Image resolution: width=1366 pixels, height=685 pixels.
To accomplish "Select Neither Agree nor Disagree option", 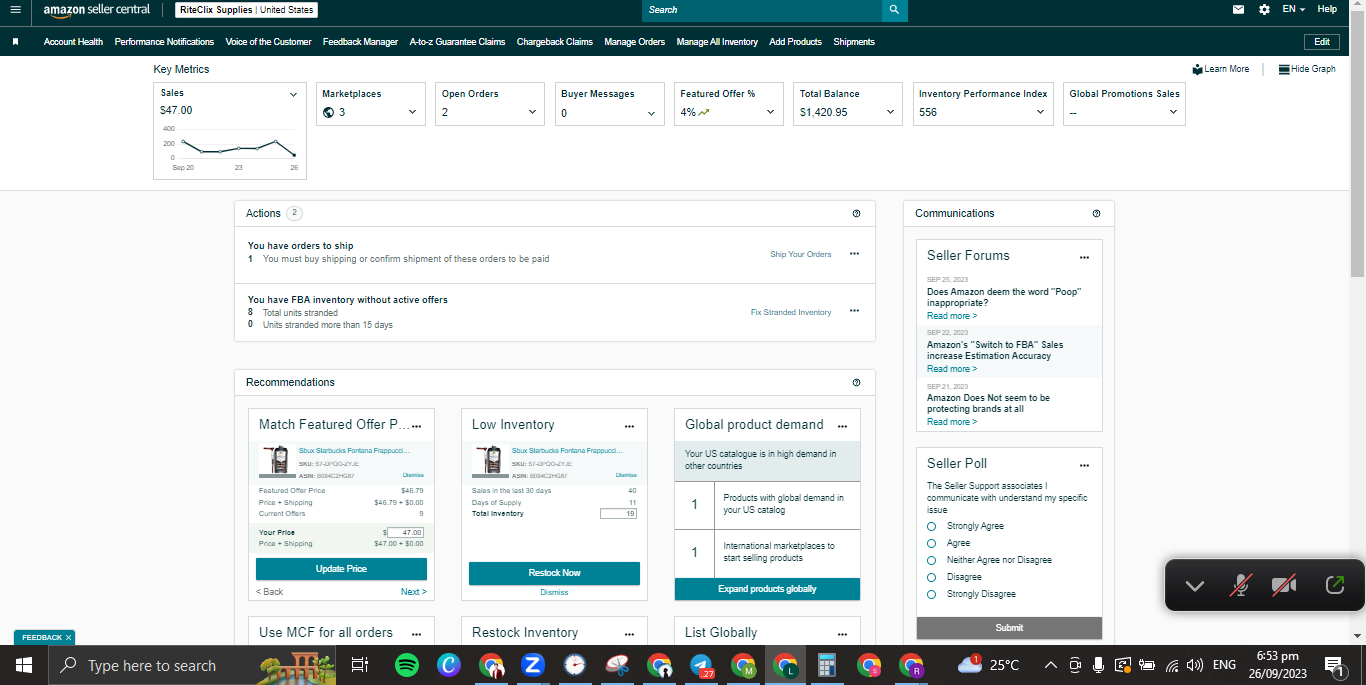I will click(x=931, y=560).
